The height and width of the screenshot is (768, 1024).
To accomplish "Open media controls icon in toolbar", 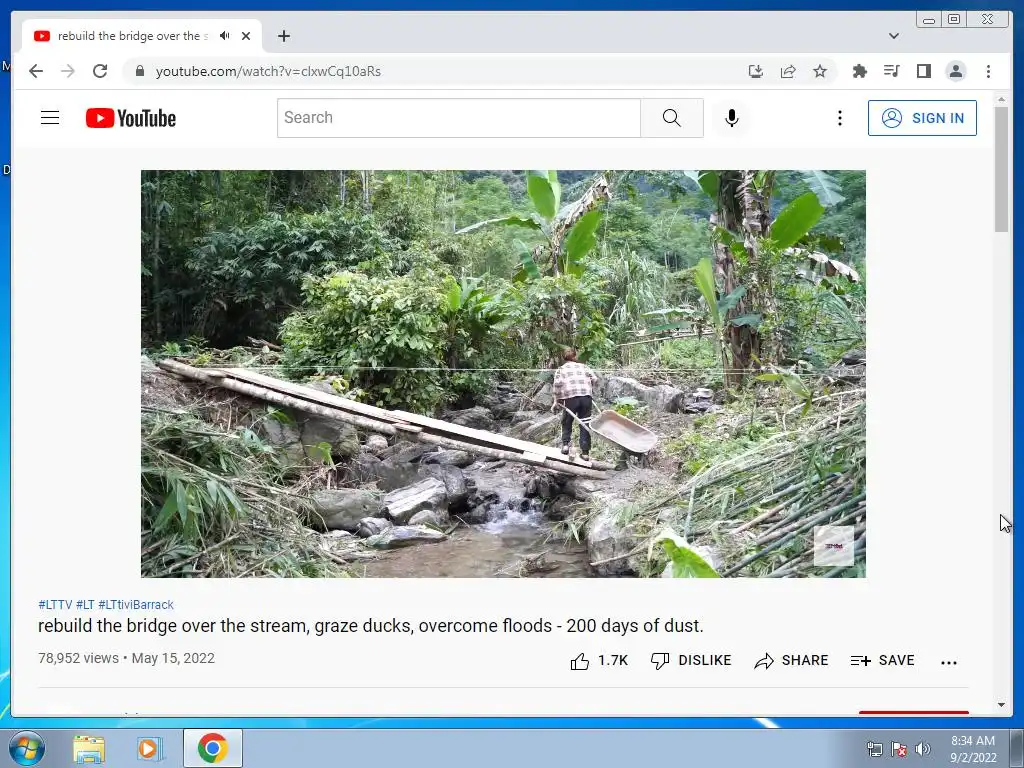I will [x=891, y=71].
